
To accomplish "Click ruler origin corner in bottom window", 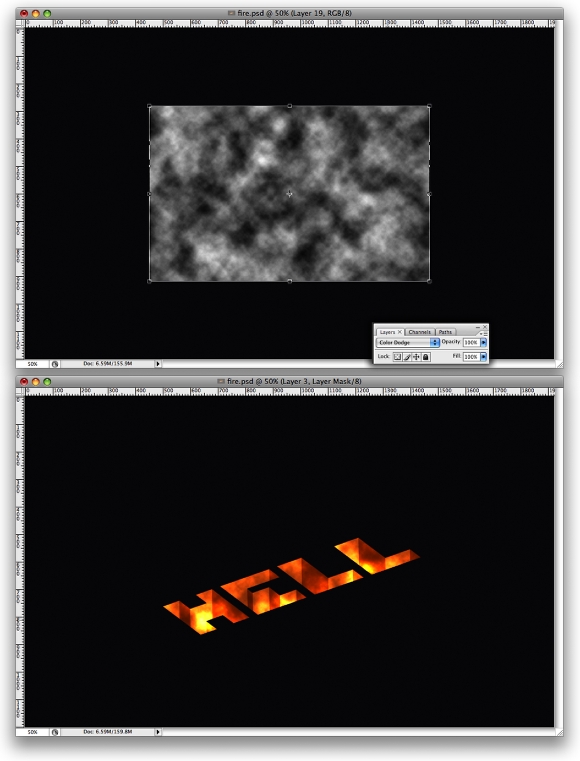I will pyautogui.click(x=20, y=391).
